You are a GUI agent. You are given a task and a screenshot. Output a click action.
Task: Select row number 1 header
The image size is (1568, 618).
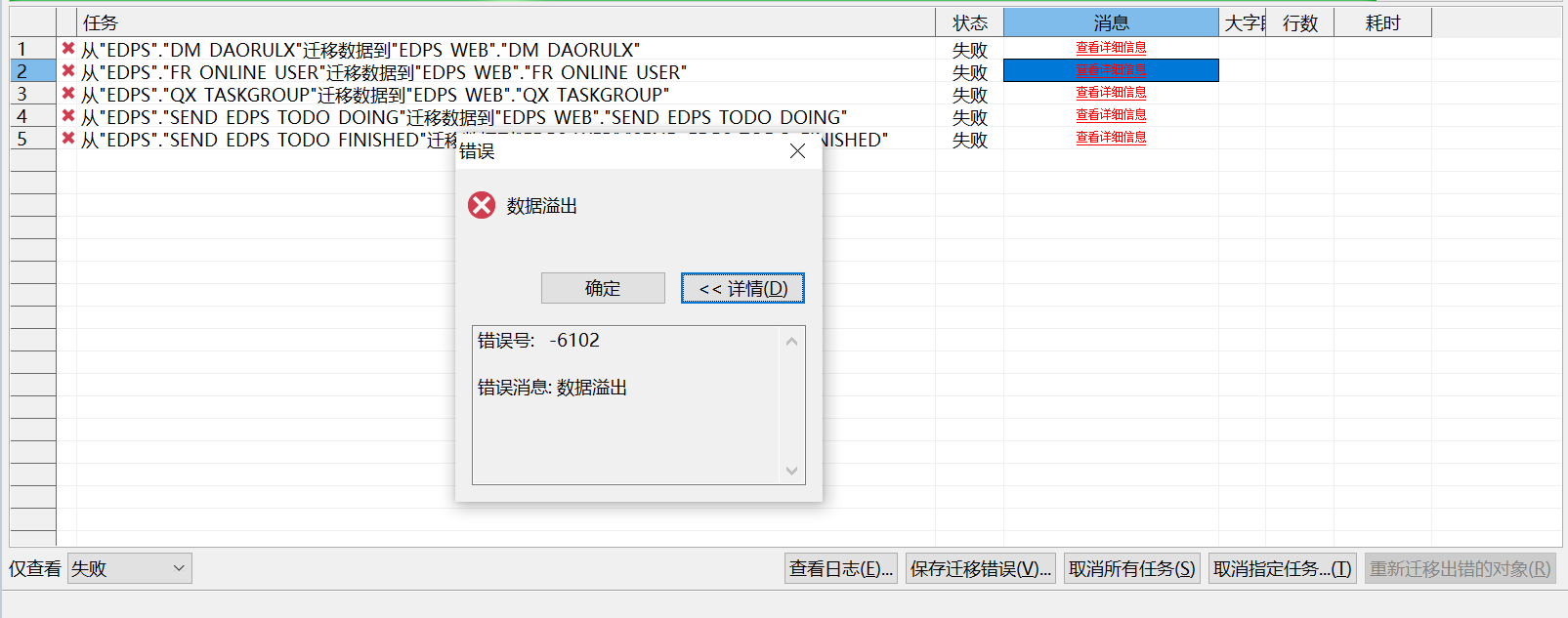tap(32, 48)
